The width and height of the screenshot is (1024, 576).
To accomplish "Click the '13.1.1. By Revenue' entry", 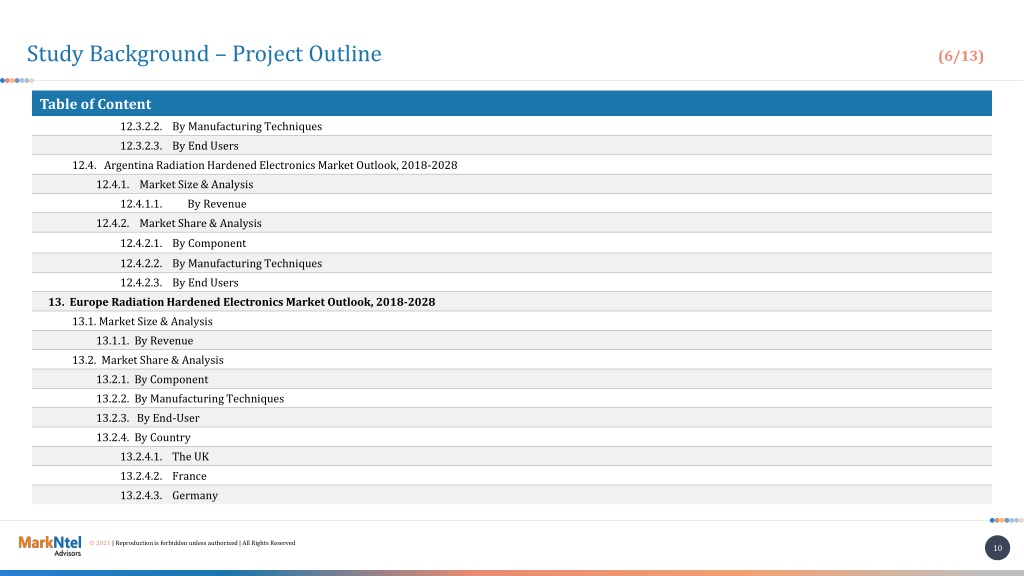I will (x=144, y=340).
